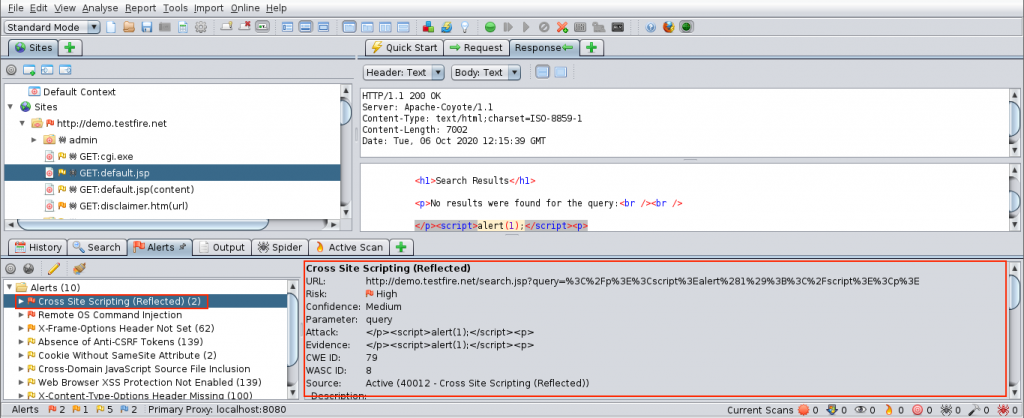1024x418 pixels.
Task: Open the Spider tab
Action: (x=280, y=248)
